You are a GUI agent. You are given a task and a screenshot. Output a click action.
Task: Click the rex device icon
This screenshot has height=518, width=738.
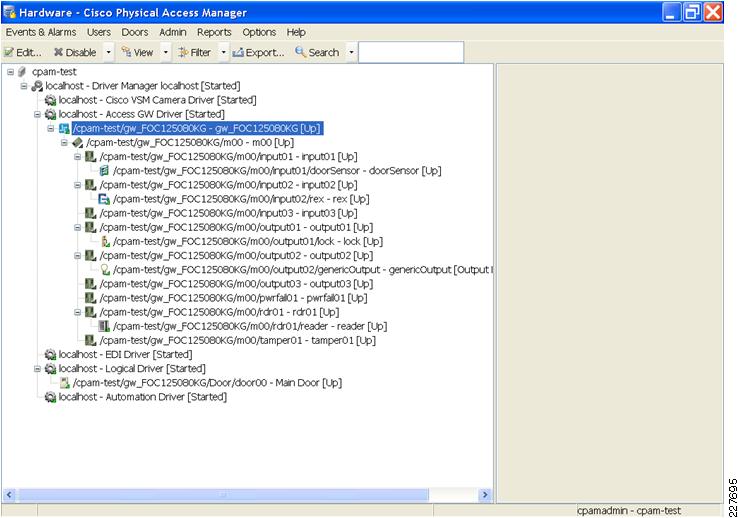click(x=104, y=199)
